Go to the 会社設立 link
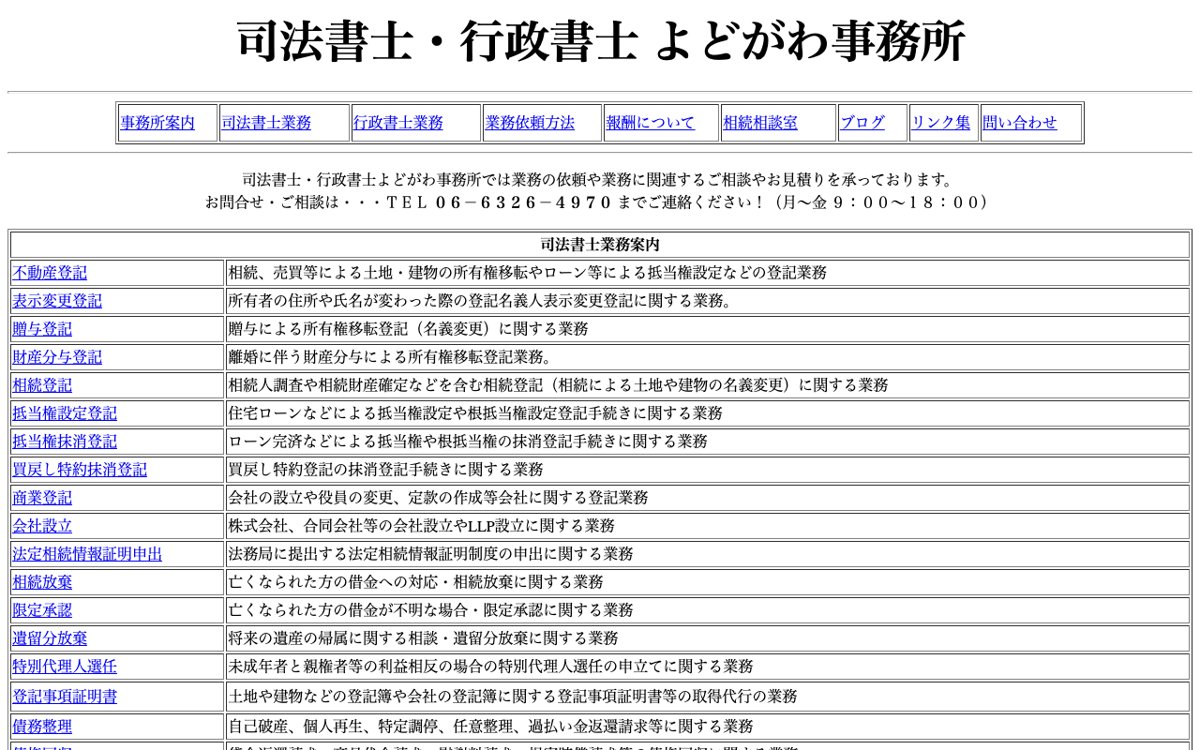This screenshot has height=750, width=1200. pos(42,525)
